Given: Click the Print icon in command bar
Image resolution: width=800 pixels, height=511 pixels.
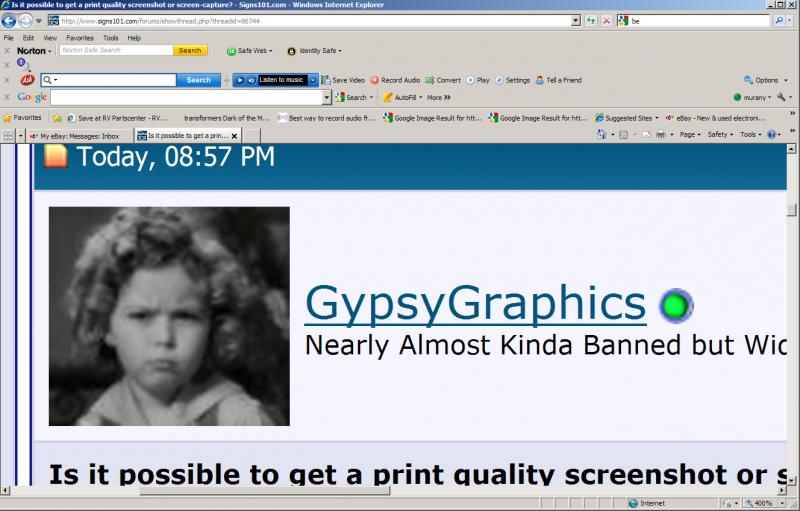Looking at the screenshot, I should (661, 135).
